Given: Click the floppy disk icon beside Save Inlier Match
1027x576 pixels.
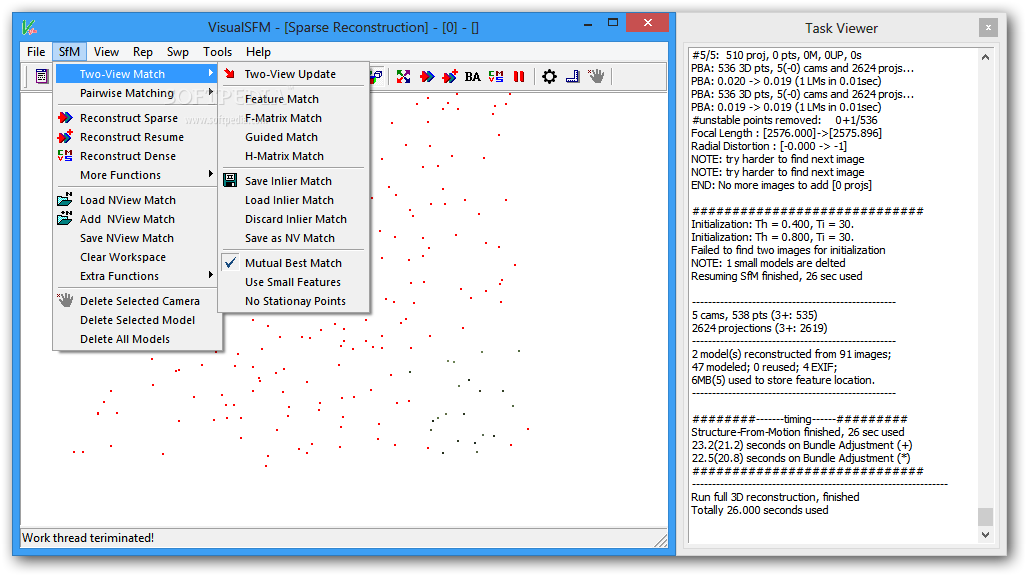Looking at the screenshot, I should click(x=230, y=180).
